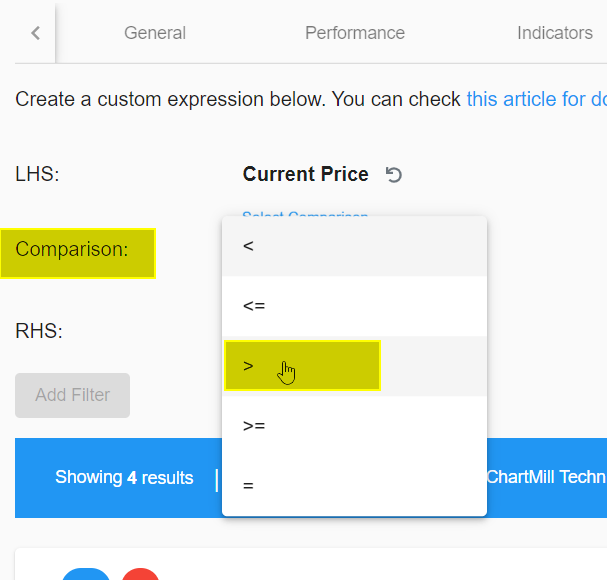Choose the less-than '<' comparison option
This screenshot has width=607, height=580.
pyautogui.click(x=354, y=246)
